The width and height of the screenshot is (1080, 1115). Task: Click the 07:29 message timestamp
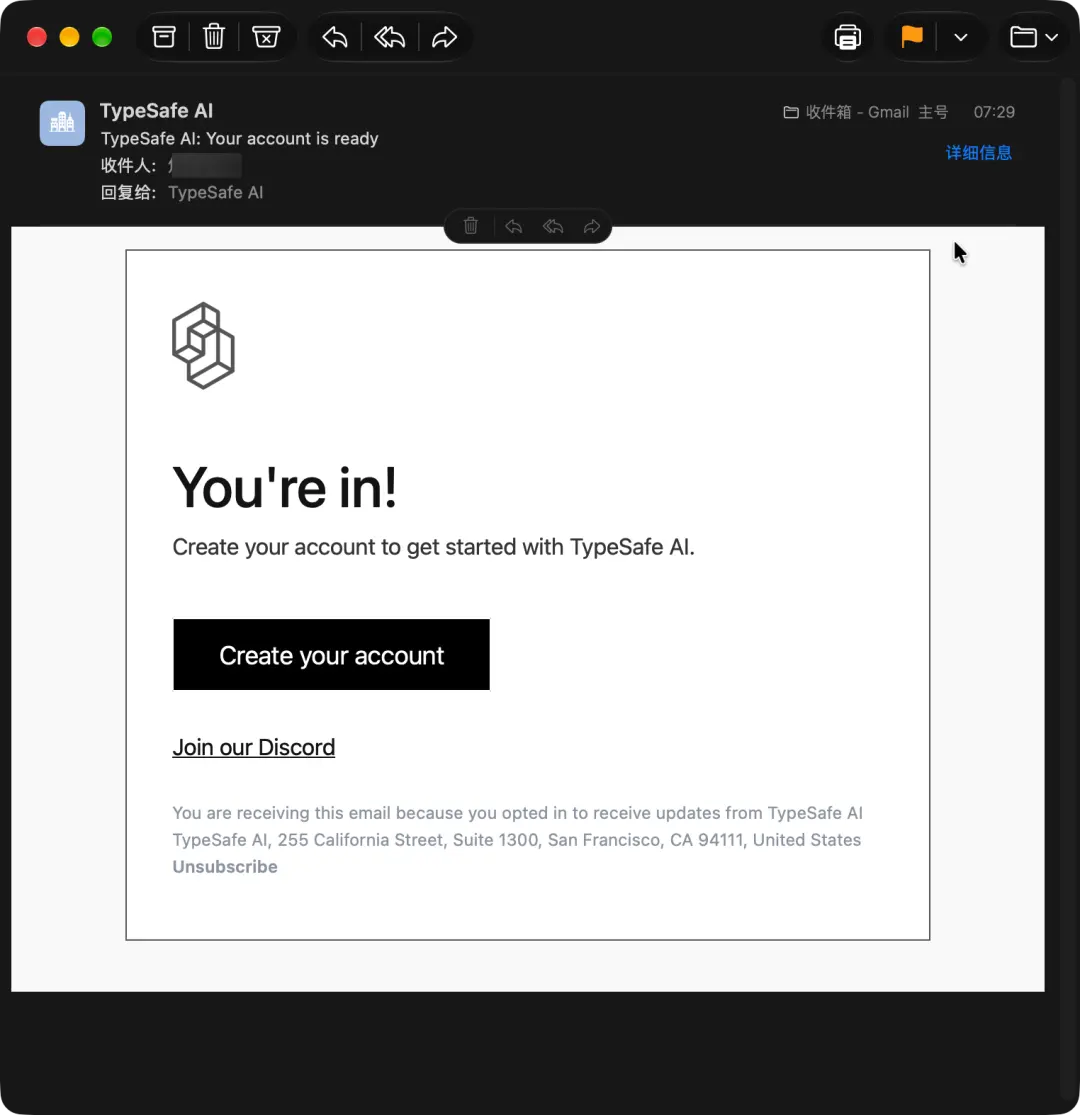pos(994,112)
